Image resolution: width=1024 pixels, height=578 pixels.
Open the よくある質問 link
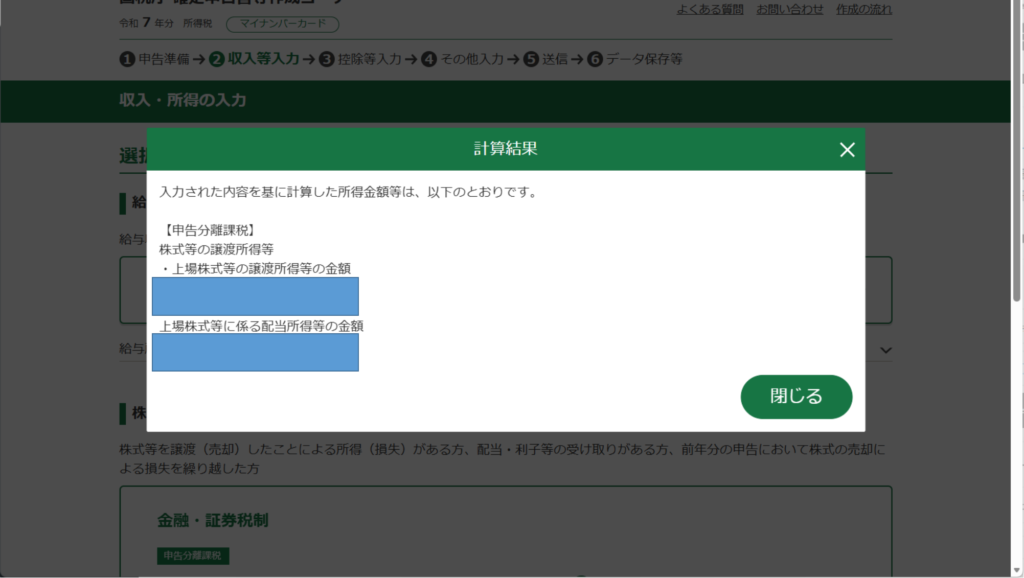(x=710, y=10)
